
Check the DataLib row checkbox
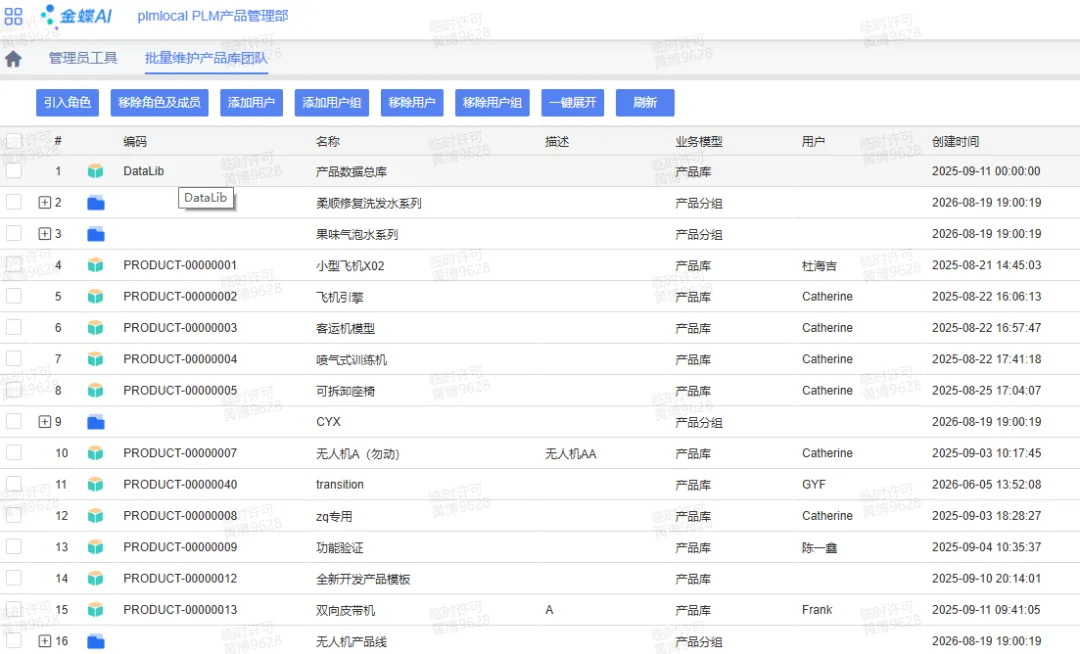tap(14, 171)
